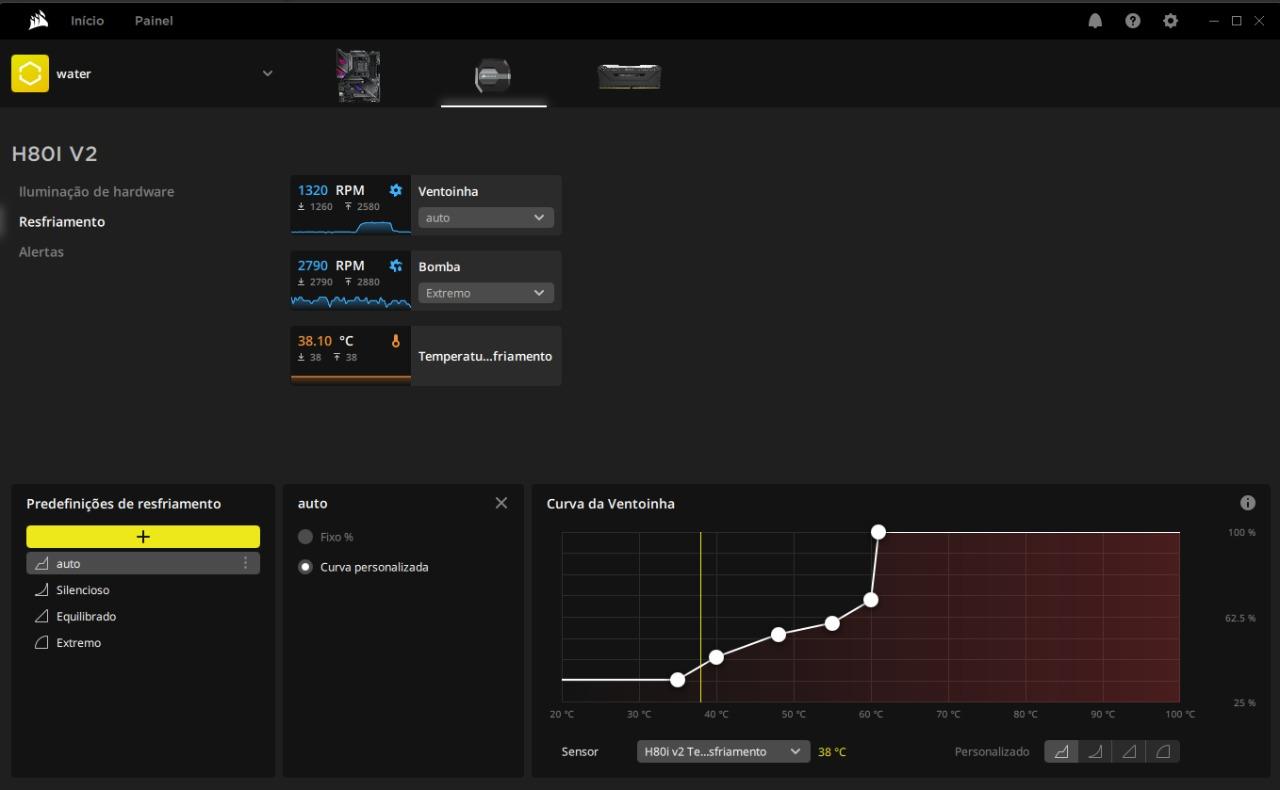Click the curve icon beside Equilibrado

pyautogui.click(x=42, y=616)
